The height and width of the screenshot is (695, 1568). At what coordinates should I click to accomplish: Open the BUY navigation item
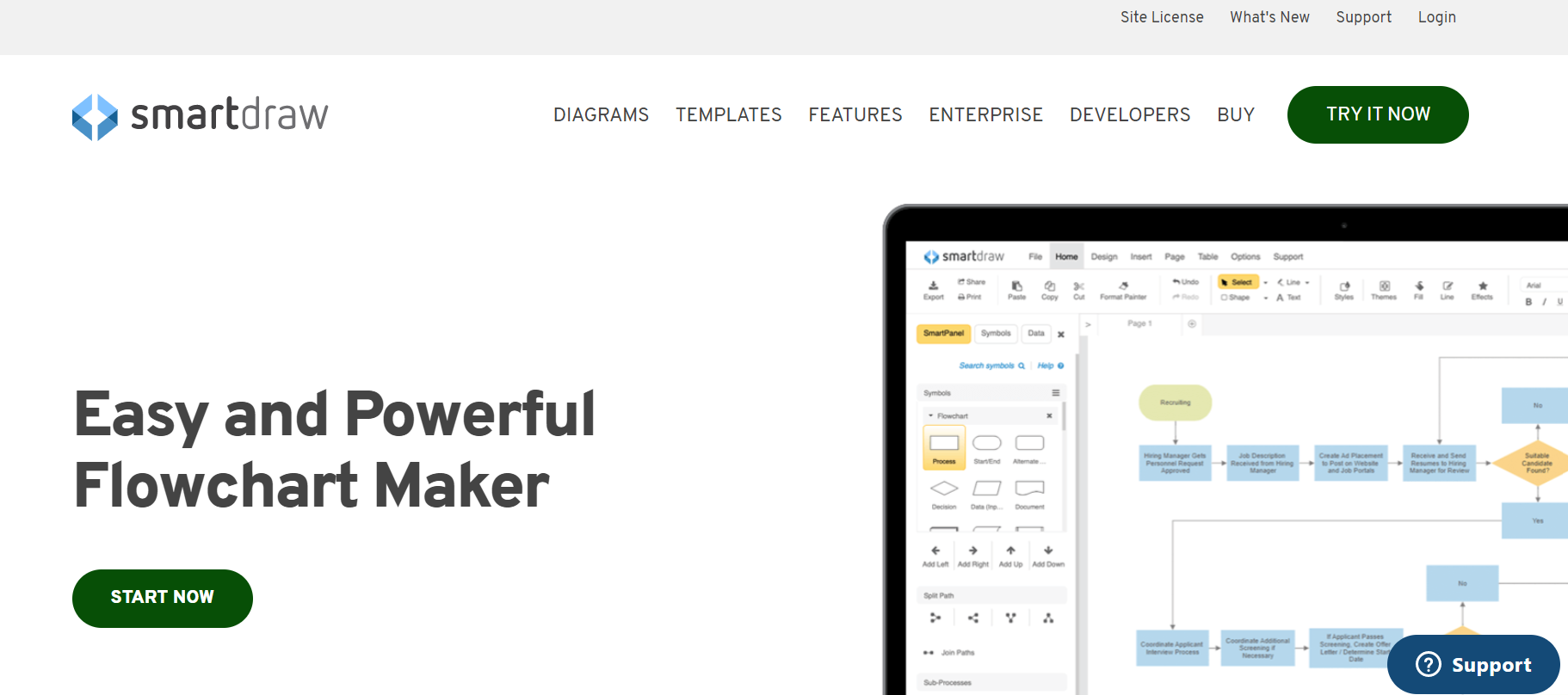[1236, 114]
